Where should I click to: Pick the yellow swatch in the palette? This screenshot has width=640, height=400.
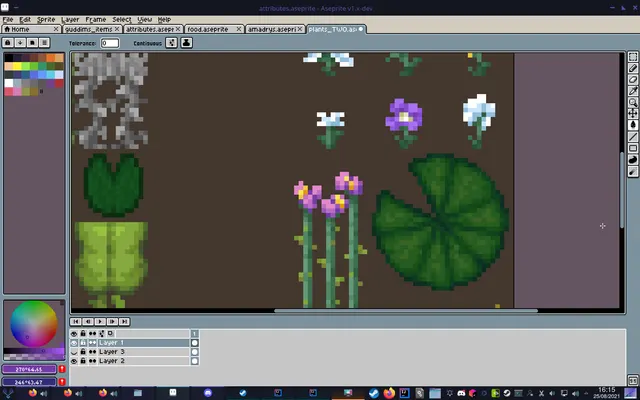17,66
